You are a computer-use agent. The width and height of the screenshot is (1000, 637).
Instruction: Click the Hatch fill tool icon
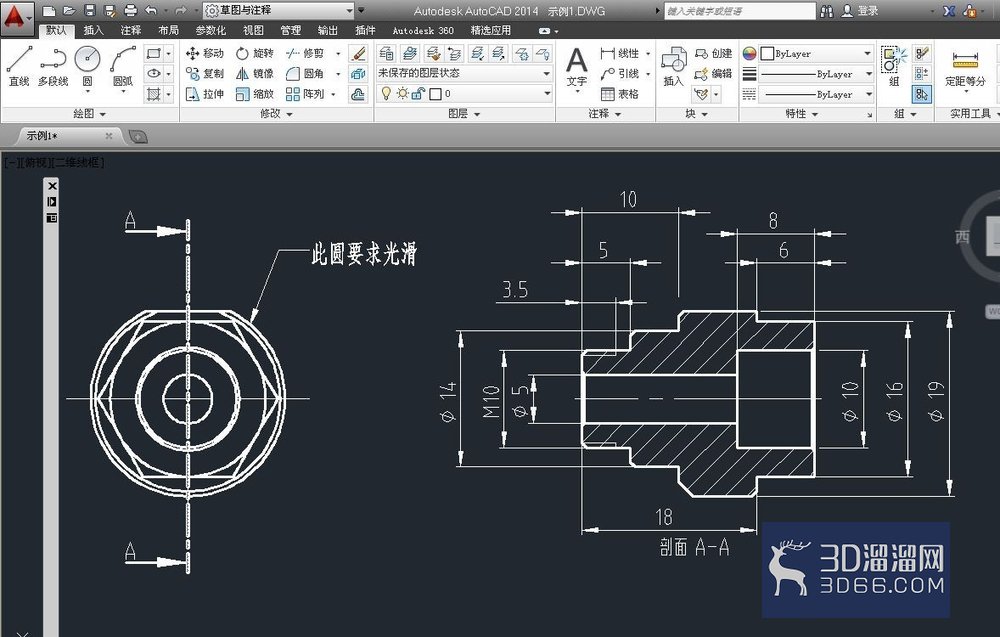pyautogui.click(x=154, y=94)
